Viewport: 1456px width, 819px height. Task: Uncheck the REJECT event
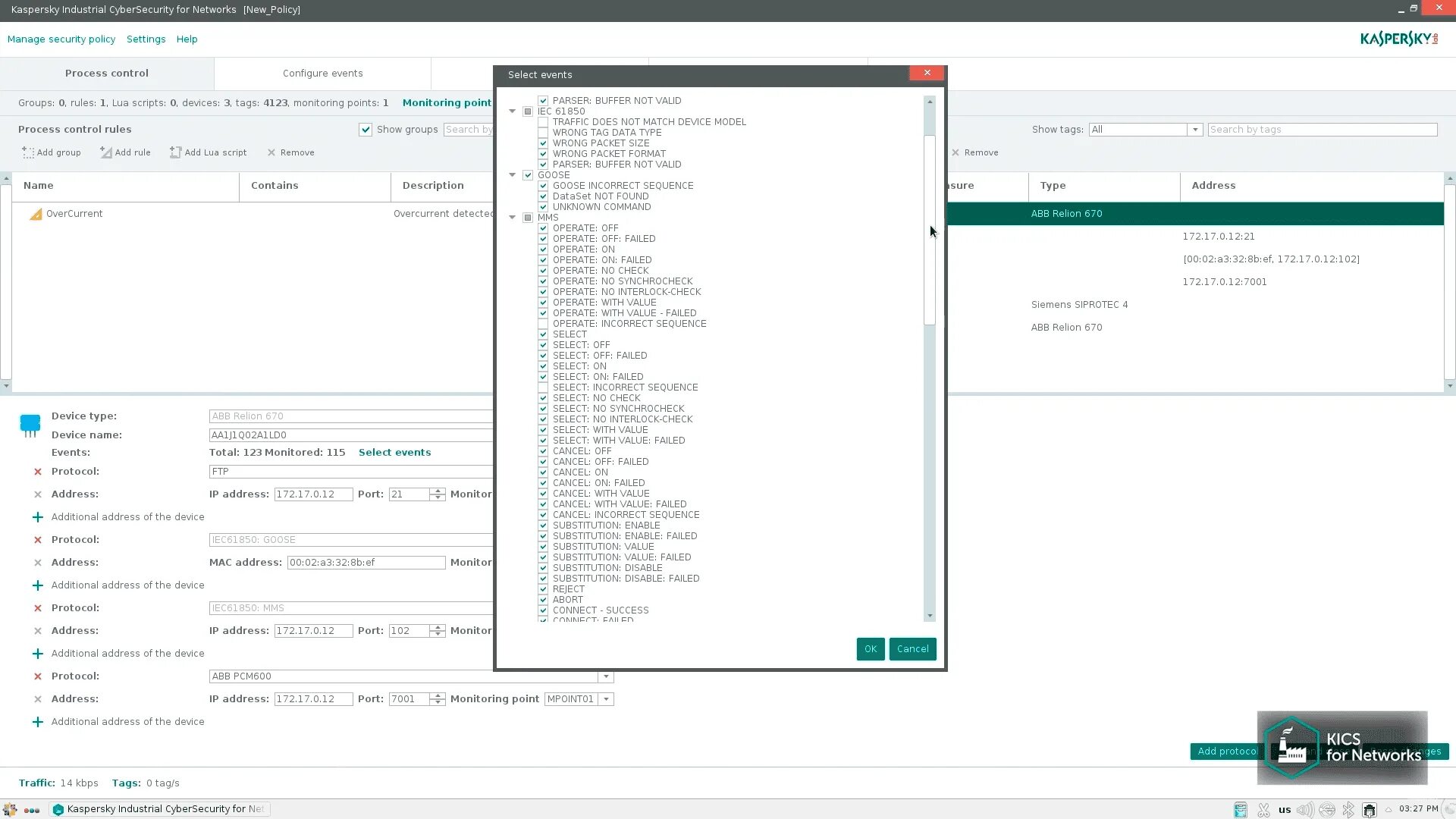(543, 588)
